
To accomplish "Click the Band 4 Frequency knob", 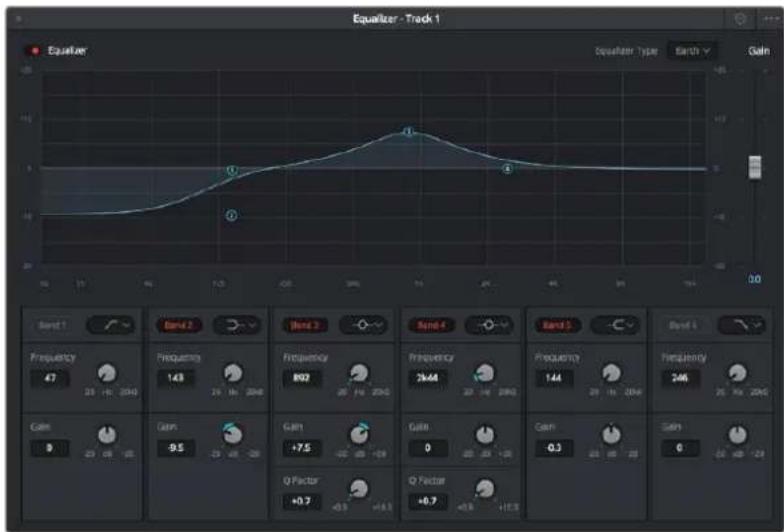I will (x=484, y=373).
